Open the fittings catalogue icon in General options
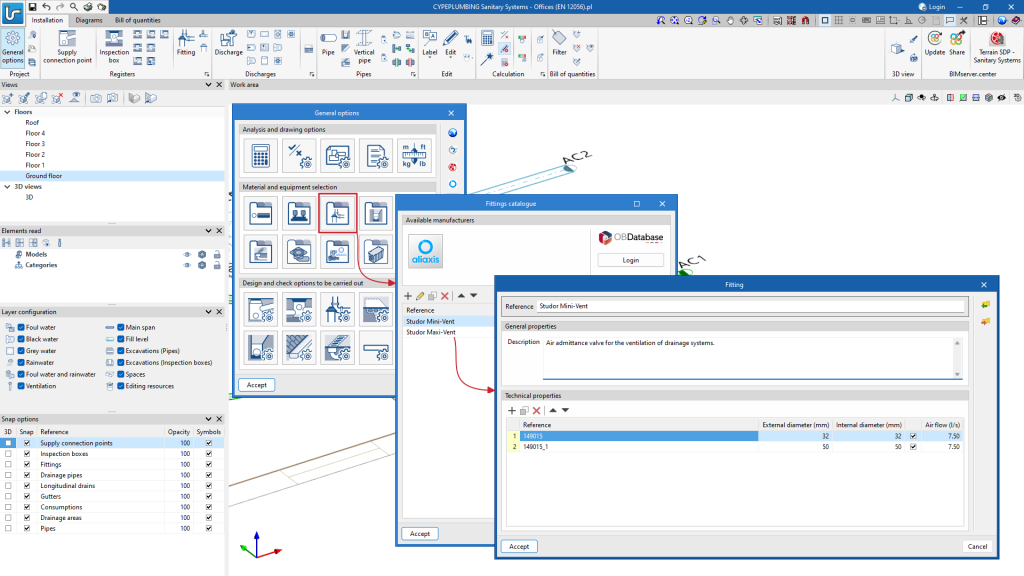The width and height of the screenshot is (1024, 576). click(338, 213)
